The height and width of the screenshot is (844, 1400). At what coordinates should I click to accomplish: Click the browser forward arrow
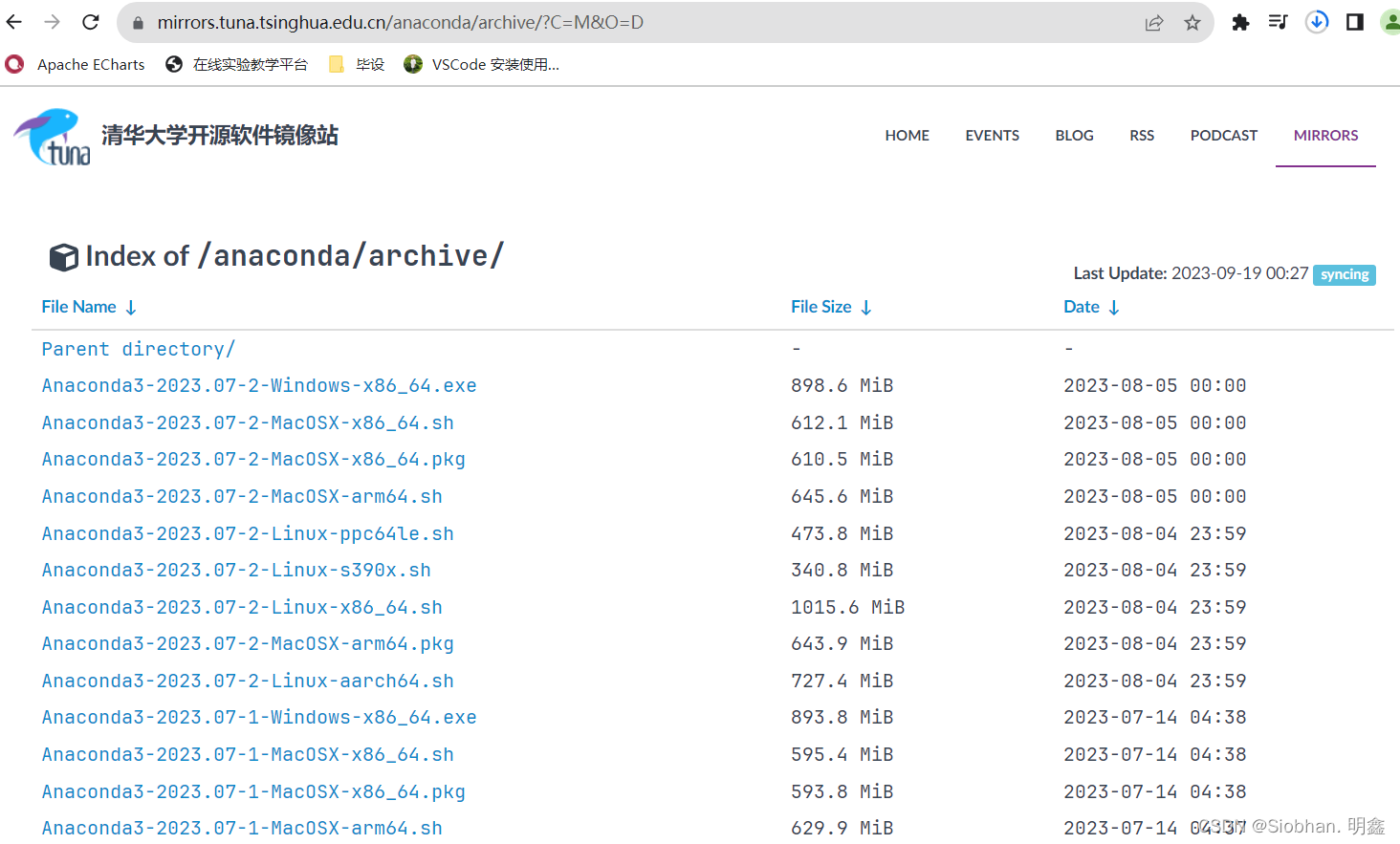52,22
